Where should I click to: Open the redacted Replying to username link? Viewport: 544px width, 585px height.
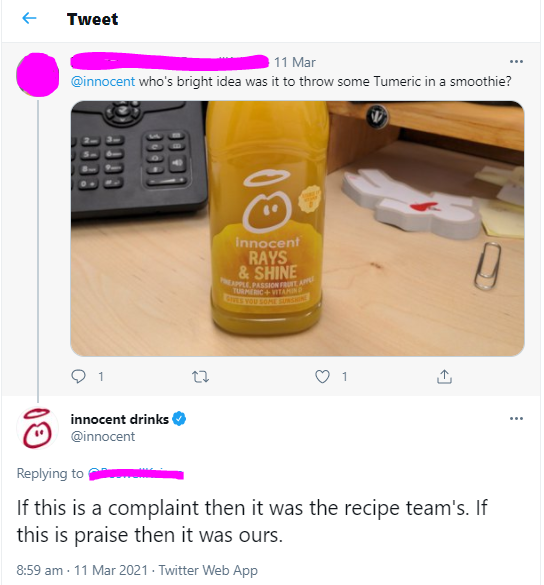(136, 474)
